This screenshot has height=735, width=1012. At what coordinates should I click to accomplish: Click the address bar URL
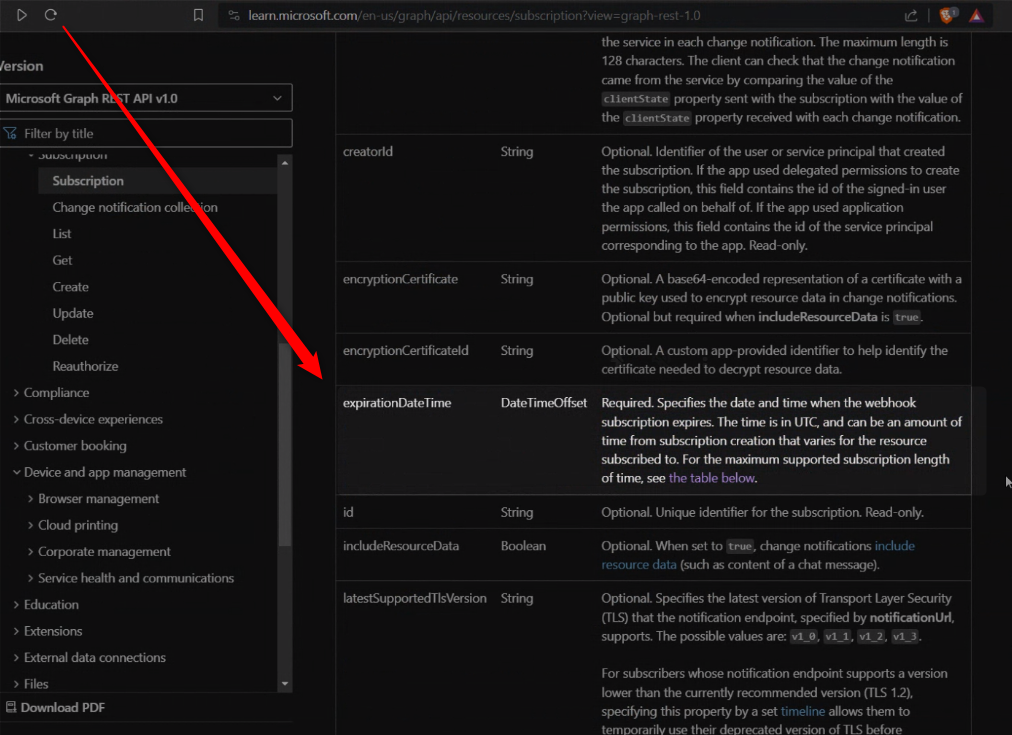click(474, 15)
